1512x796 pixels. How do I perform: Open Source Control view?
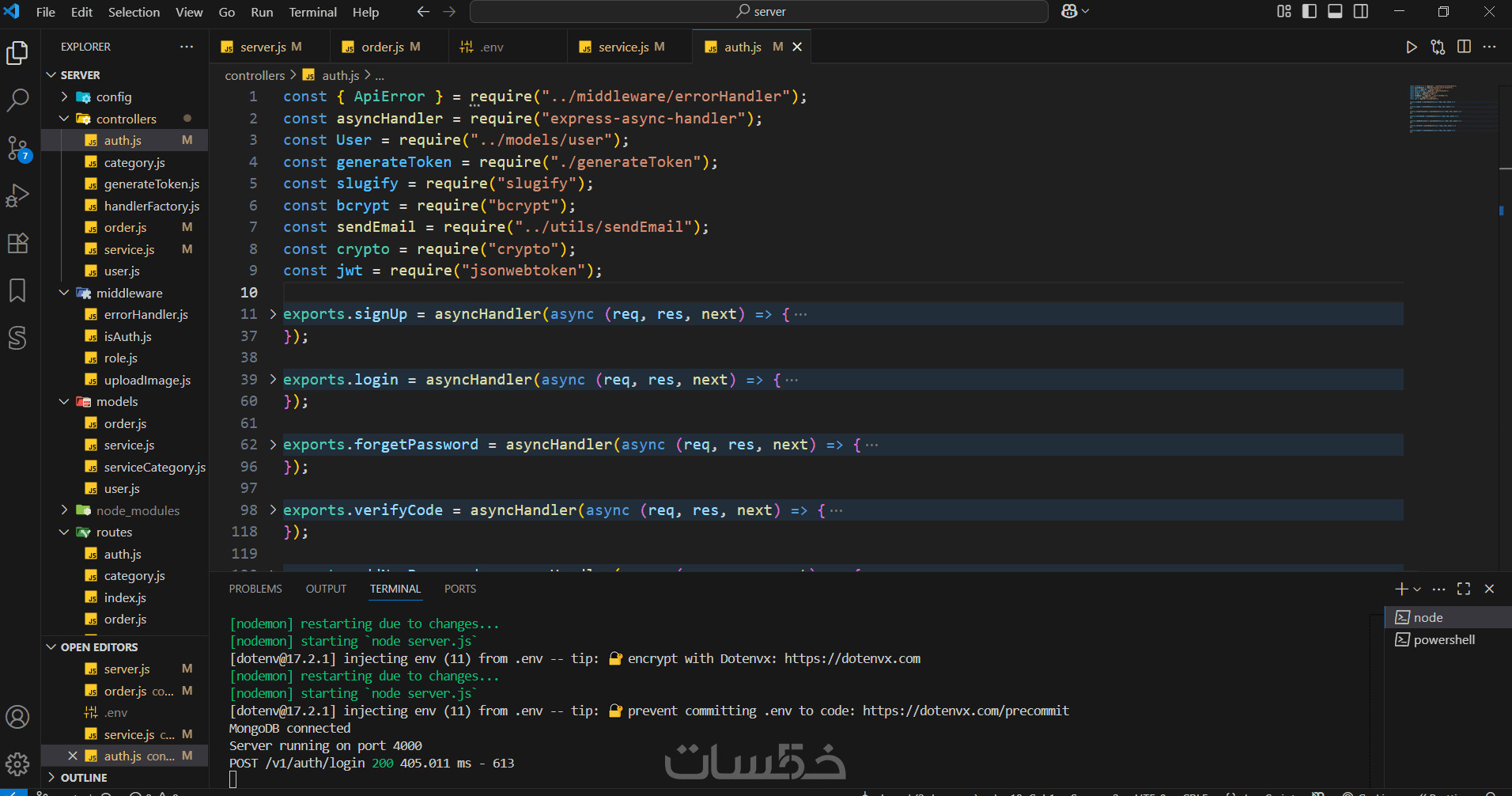pyautogui.click(x=17, y=148)
